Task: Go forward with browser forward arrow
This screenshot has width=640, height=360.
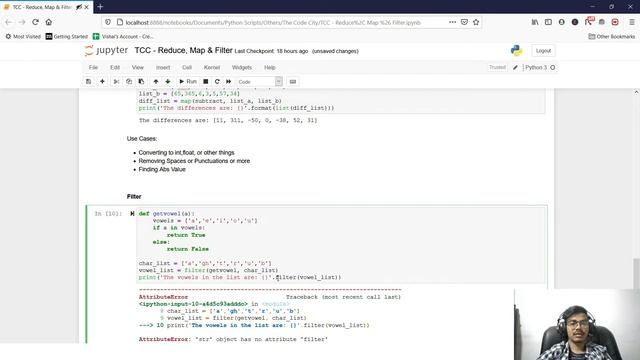Action: coord(22,22)
